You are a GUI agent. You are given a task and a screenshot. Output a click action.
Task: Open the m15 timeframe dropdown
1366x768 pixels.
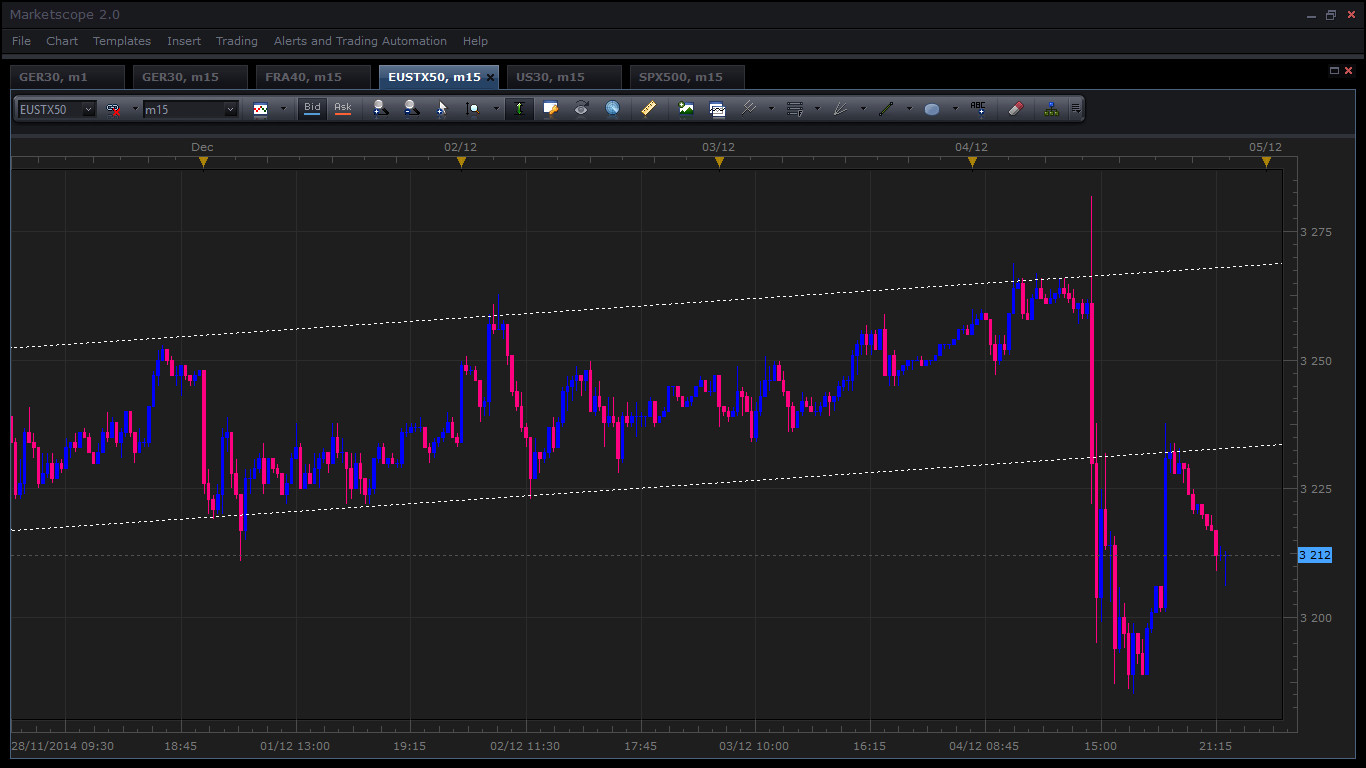tap(230, 109)
